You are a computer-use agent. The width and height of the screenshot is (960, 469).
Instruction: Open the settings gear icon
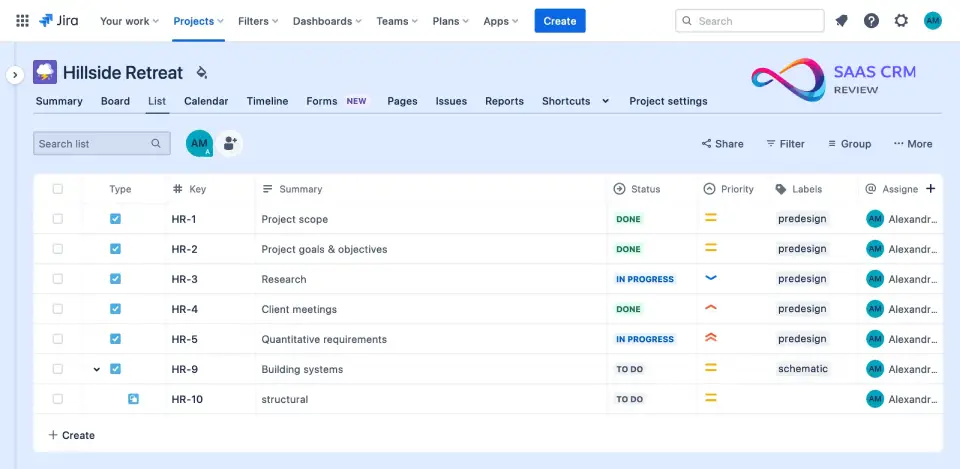pos(901,21)
